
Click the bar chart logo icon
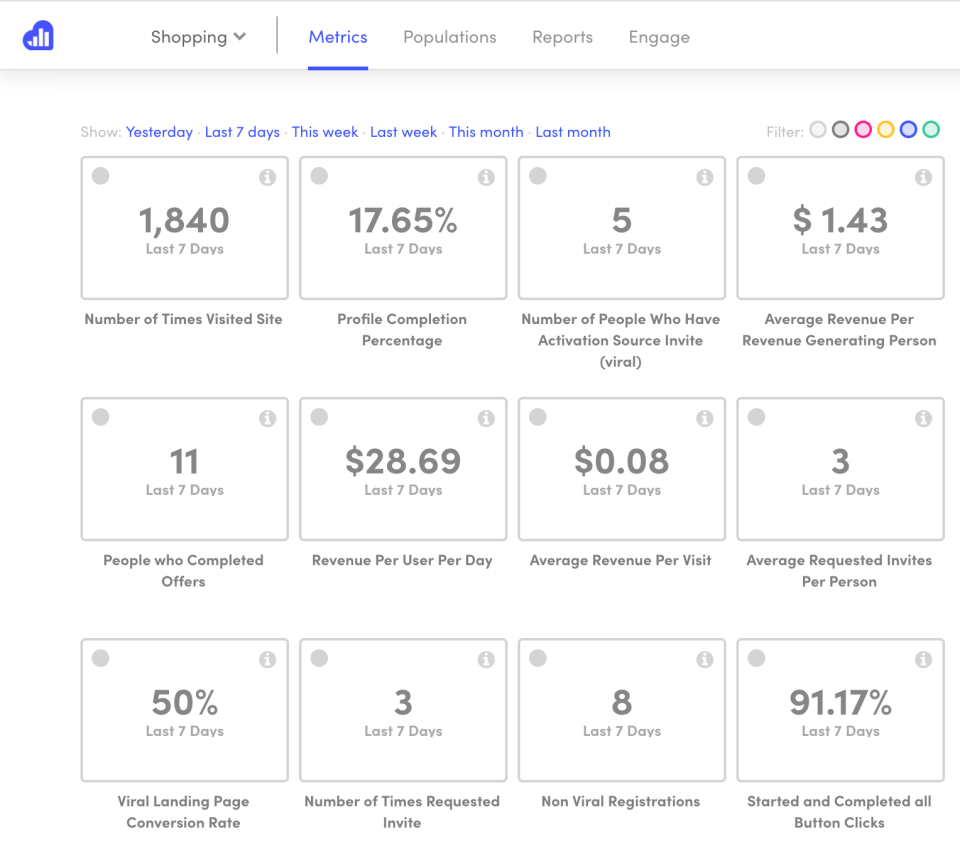pos(37,35)
